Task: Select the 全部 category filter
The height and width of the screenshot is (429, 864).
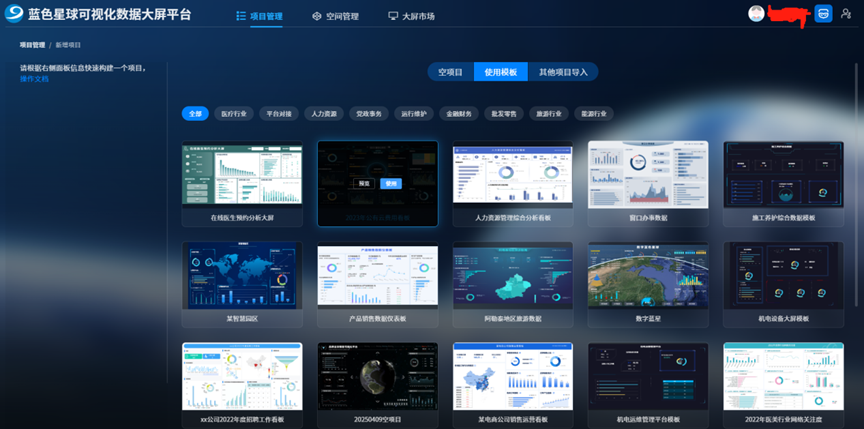Action: [195, 114]
